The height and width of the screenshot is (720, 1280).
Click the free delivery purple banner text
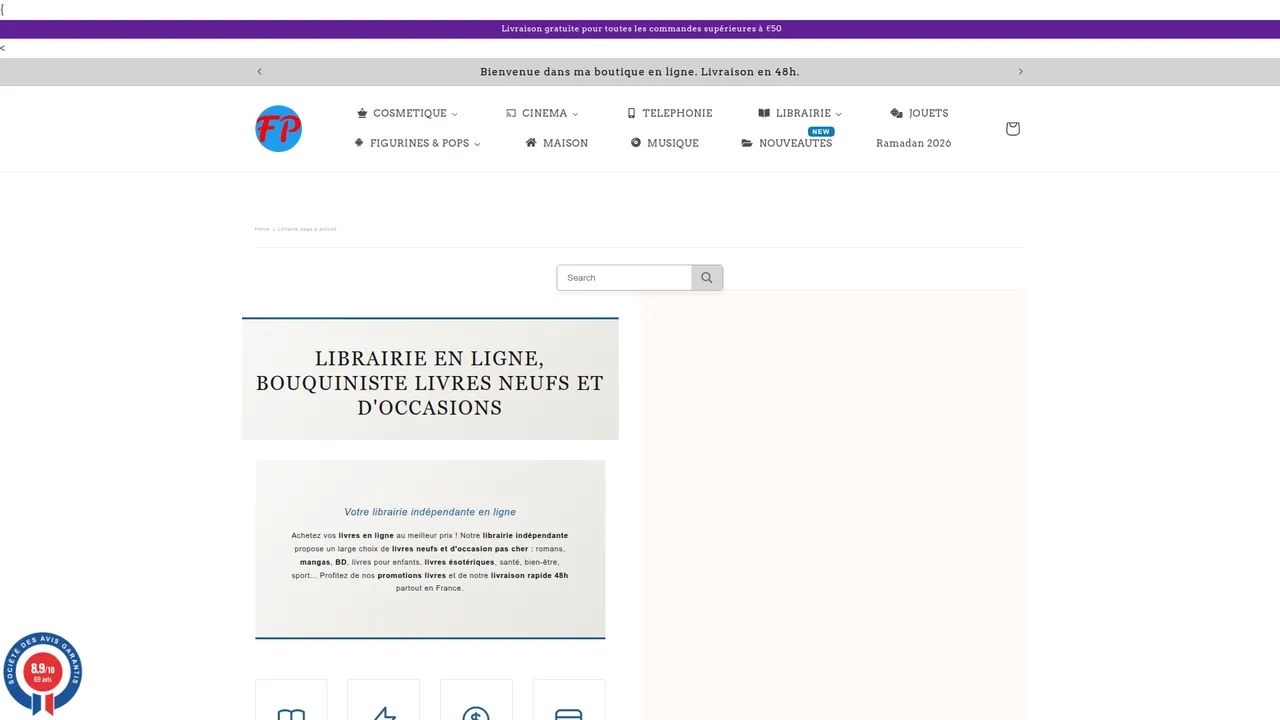[x=641, y=29]
